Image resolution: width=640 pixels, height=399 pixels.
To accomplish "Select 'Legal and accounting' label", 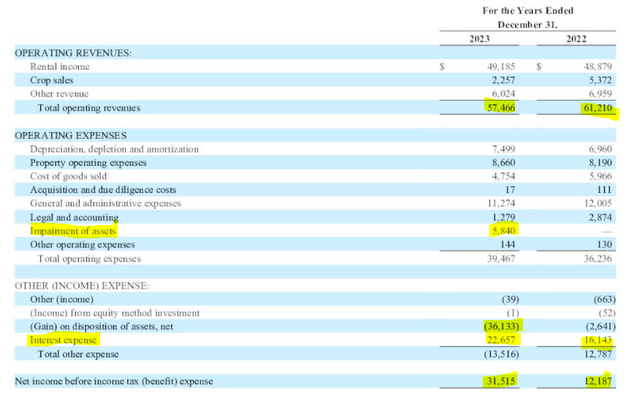I will [74, 217].
